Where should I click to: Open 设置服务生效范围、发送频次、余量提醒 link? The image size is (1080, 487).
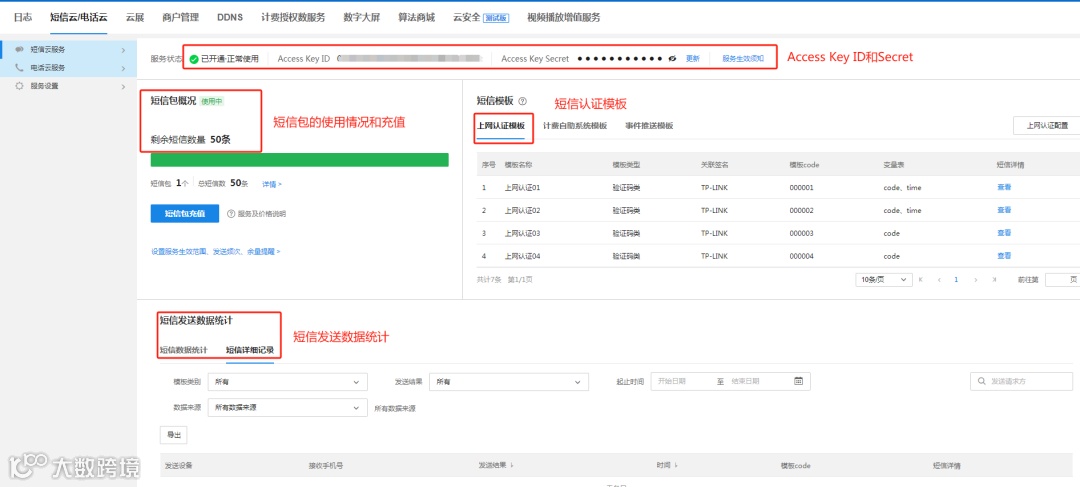click(216, 251)
